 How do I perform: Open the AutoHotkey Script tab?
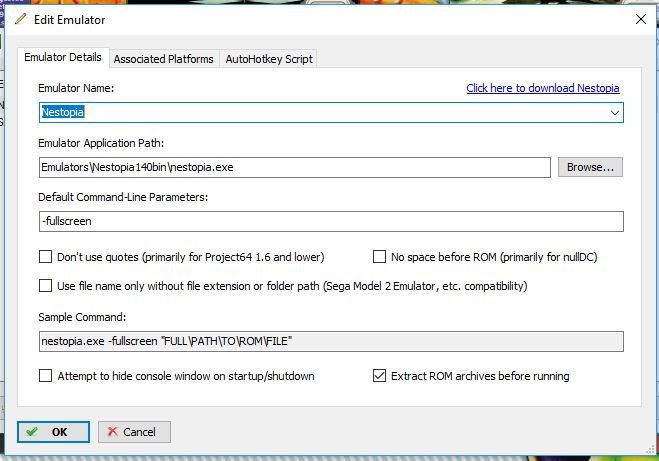(x=269, y=59)
